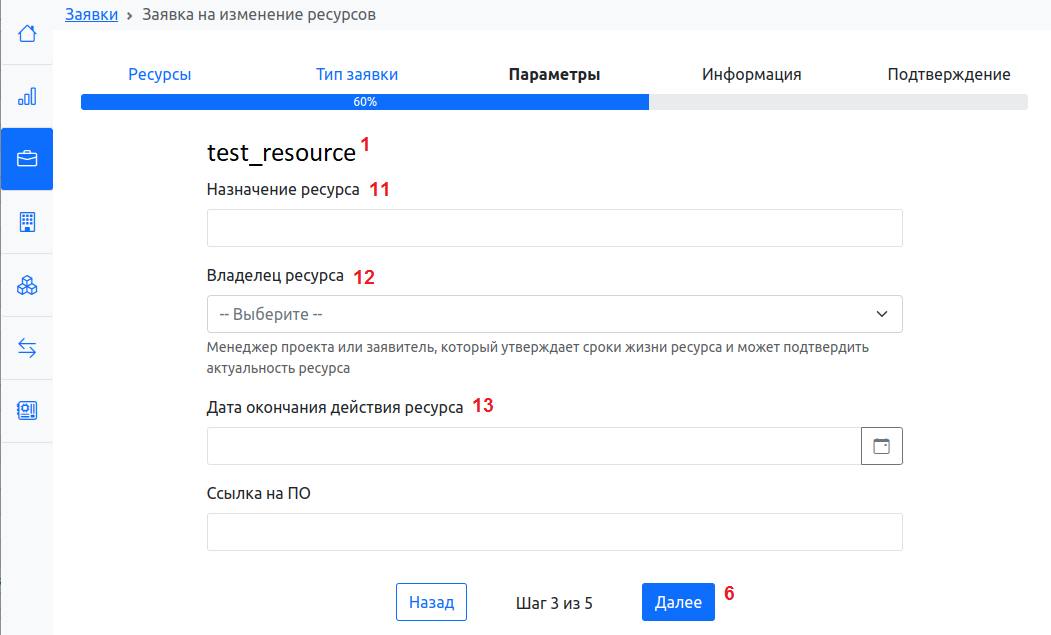Focus the Ссылка на ПО input
The width and height of the screenshot is (1051, 635).
click(x=554, y=532)
